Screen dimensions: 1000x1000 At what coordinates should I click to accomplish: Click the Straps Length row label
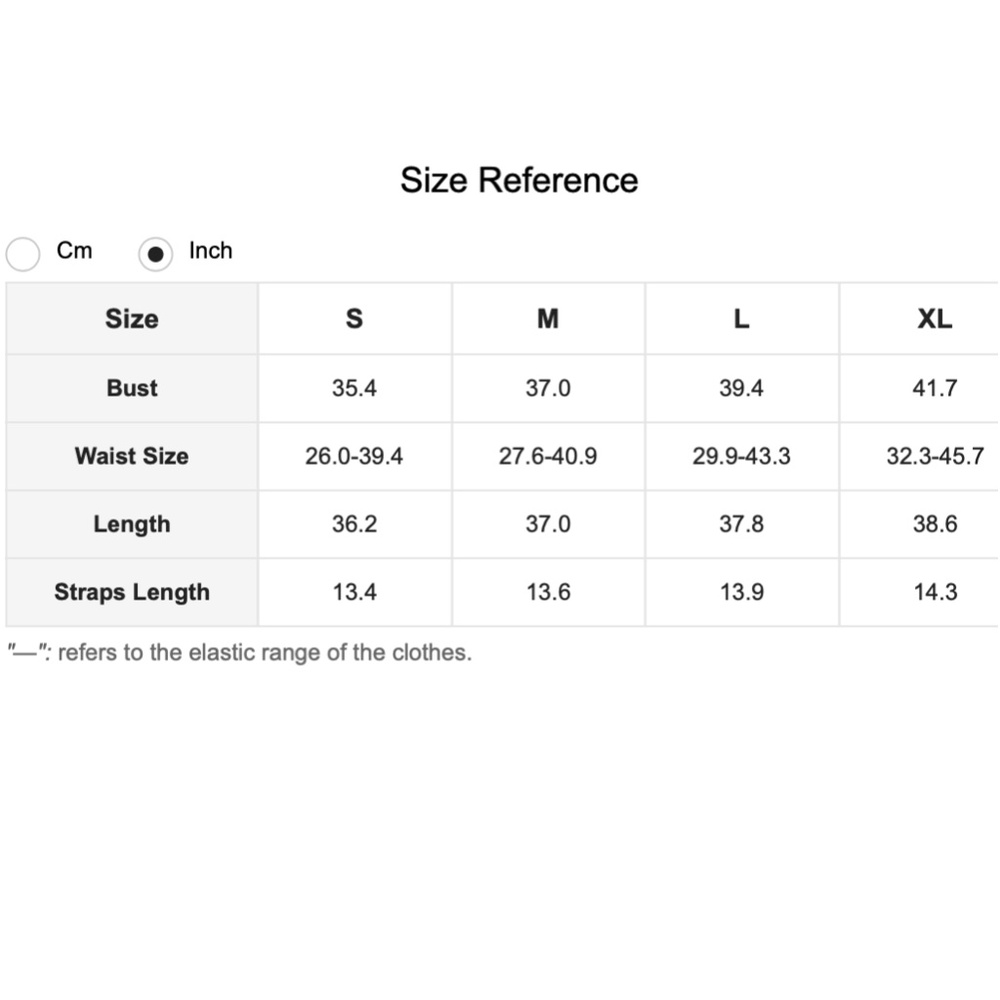pos(132,592)
